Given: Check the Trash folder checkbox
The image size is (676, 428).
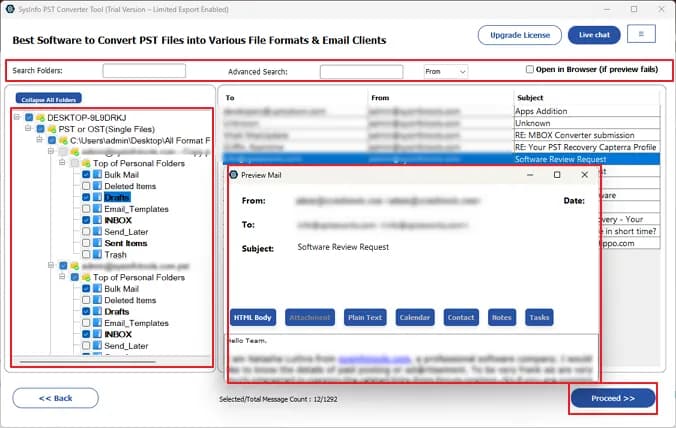Looking at the screenshot, I should point(86,254).
